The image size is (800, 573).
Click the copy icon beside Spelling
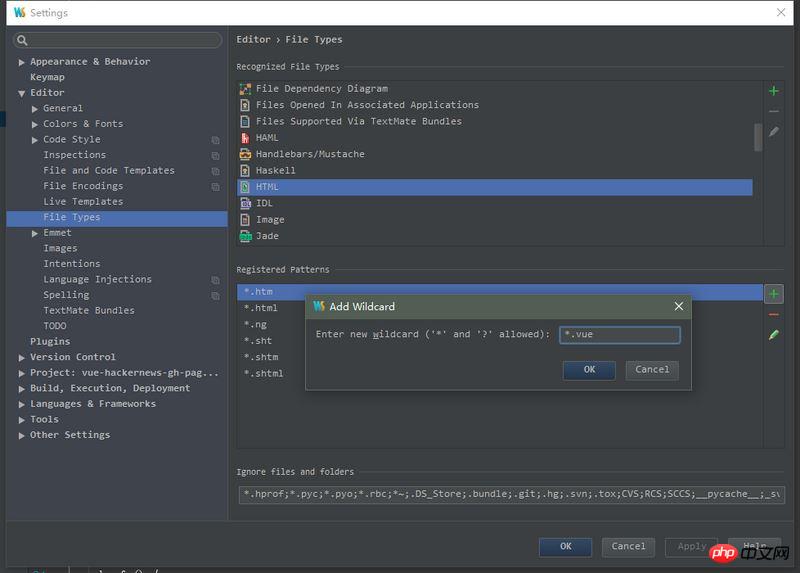pyautogui.click(x=215, y=295)
